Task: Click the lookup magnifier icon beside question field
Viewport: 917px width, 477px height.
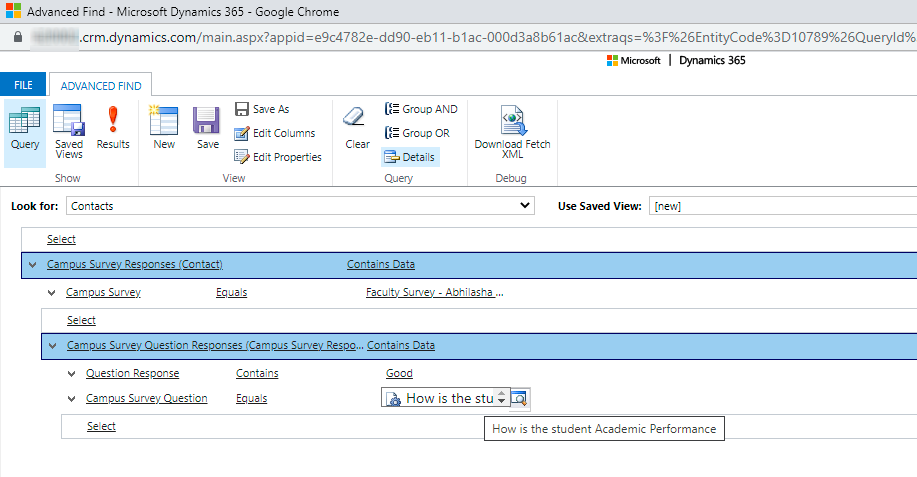Action: [520, 399]
